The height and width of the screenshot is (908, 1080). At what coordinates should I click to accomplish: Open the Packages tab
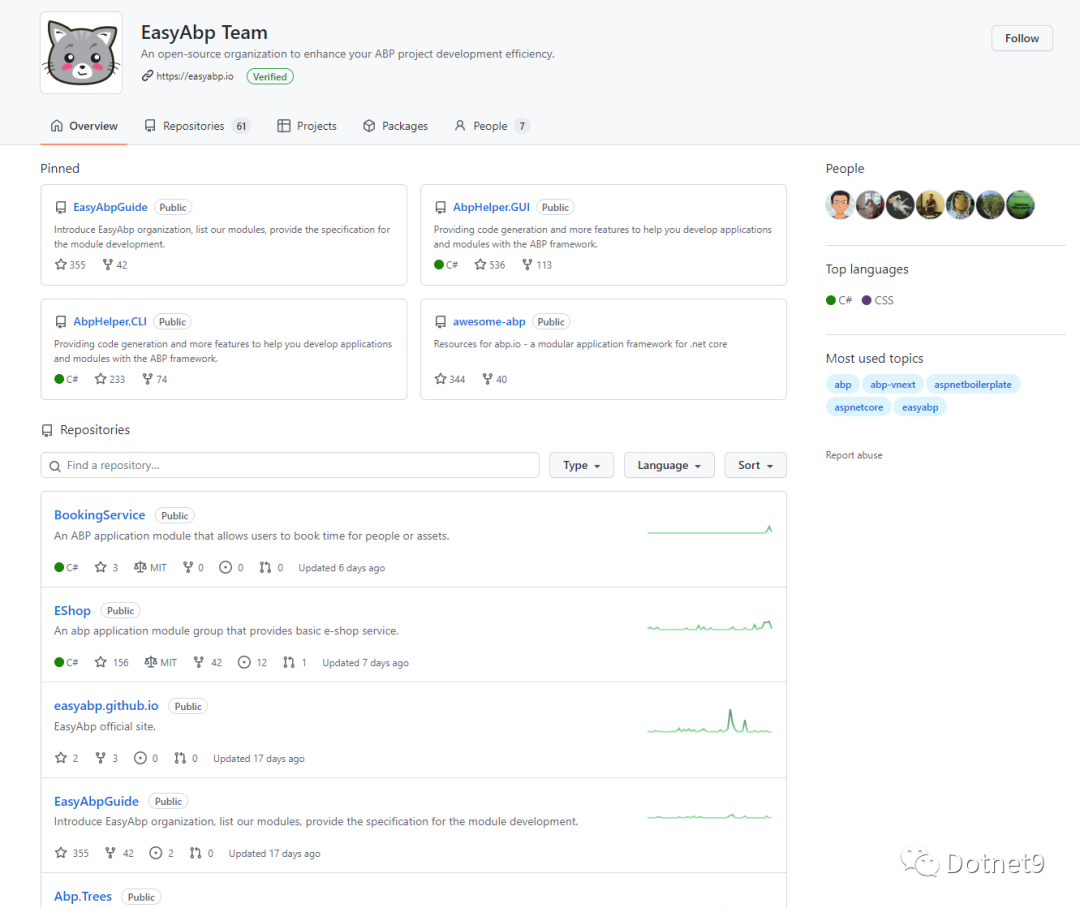coord(395,126)
